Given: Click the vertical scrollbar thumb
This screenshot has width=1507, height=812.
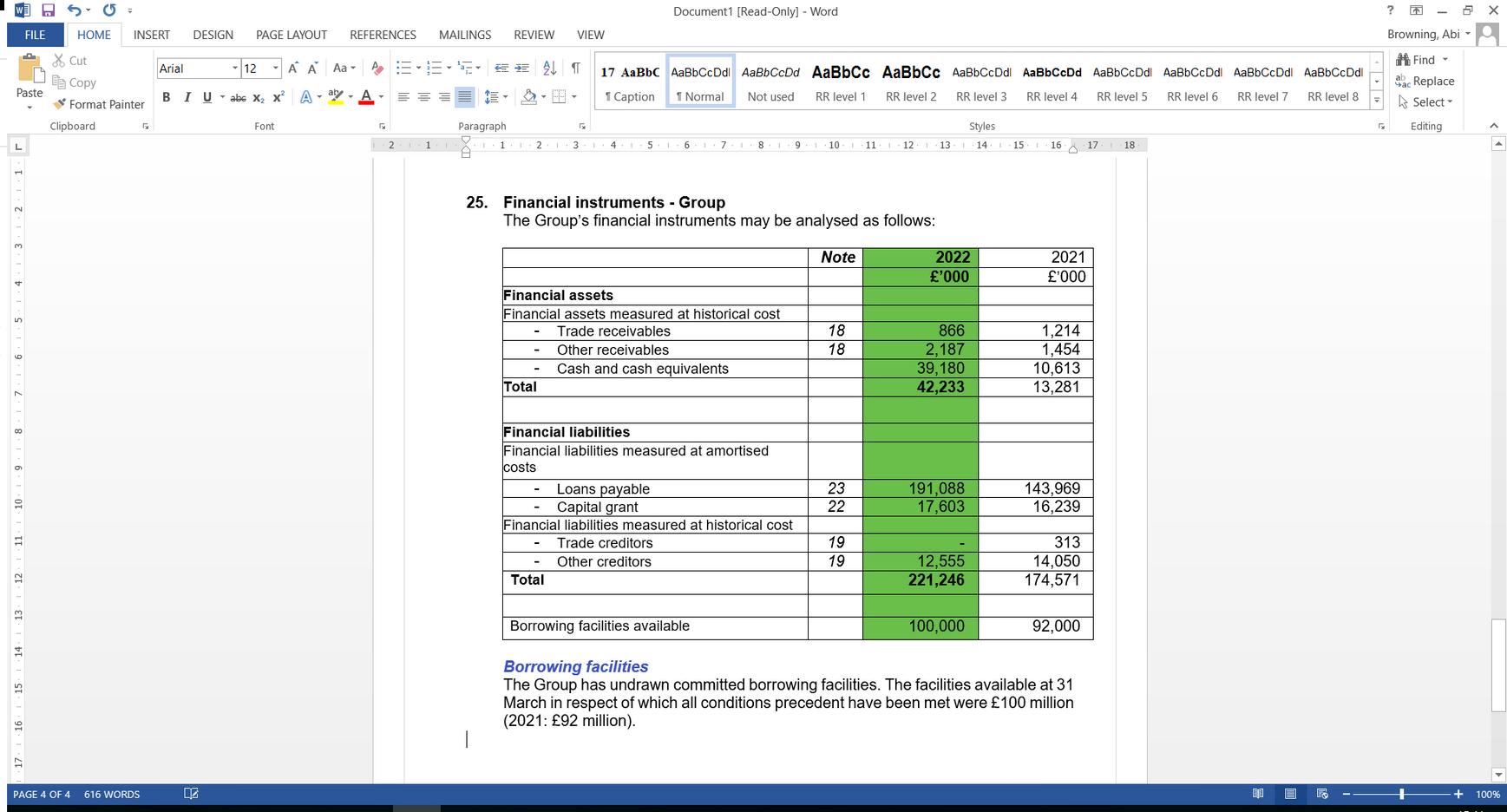Looking at the screenshot, I should point(1498,665).
